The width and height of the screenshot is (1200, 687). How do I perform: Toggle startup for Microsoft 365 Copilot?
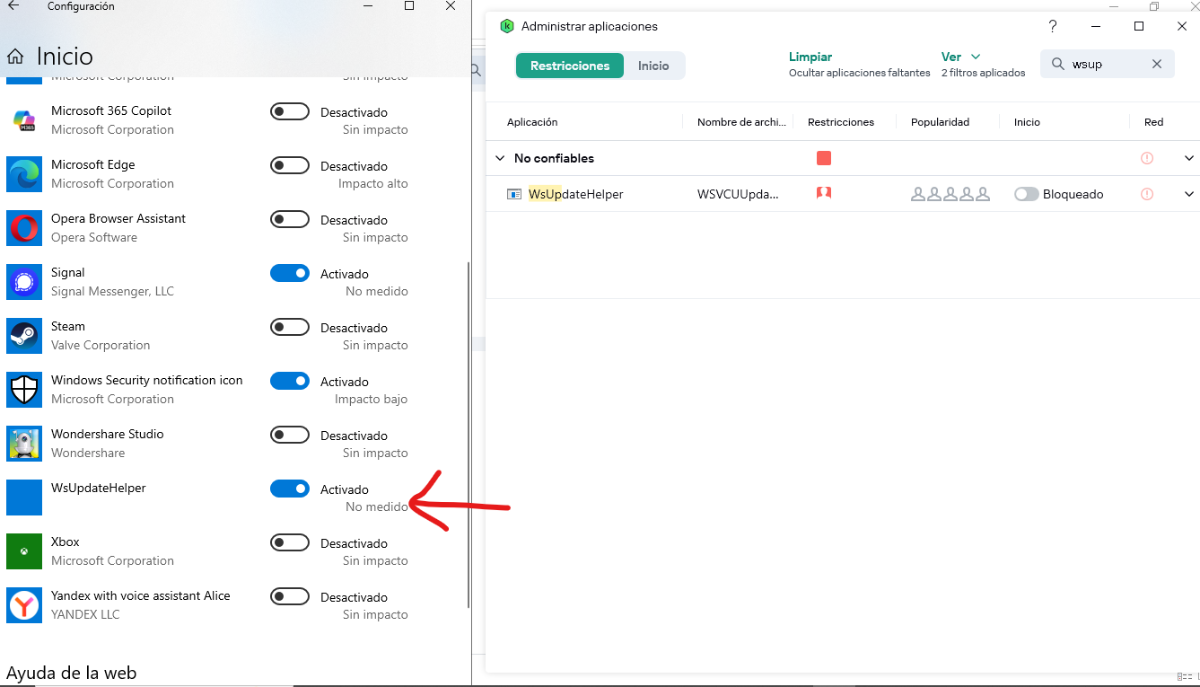tap(290, 112)
